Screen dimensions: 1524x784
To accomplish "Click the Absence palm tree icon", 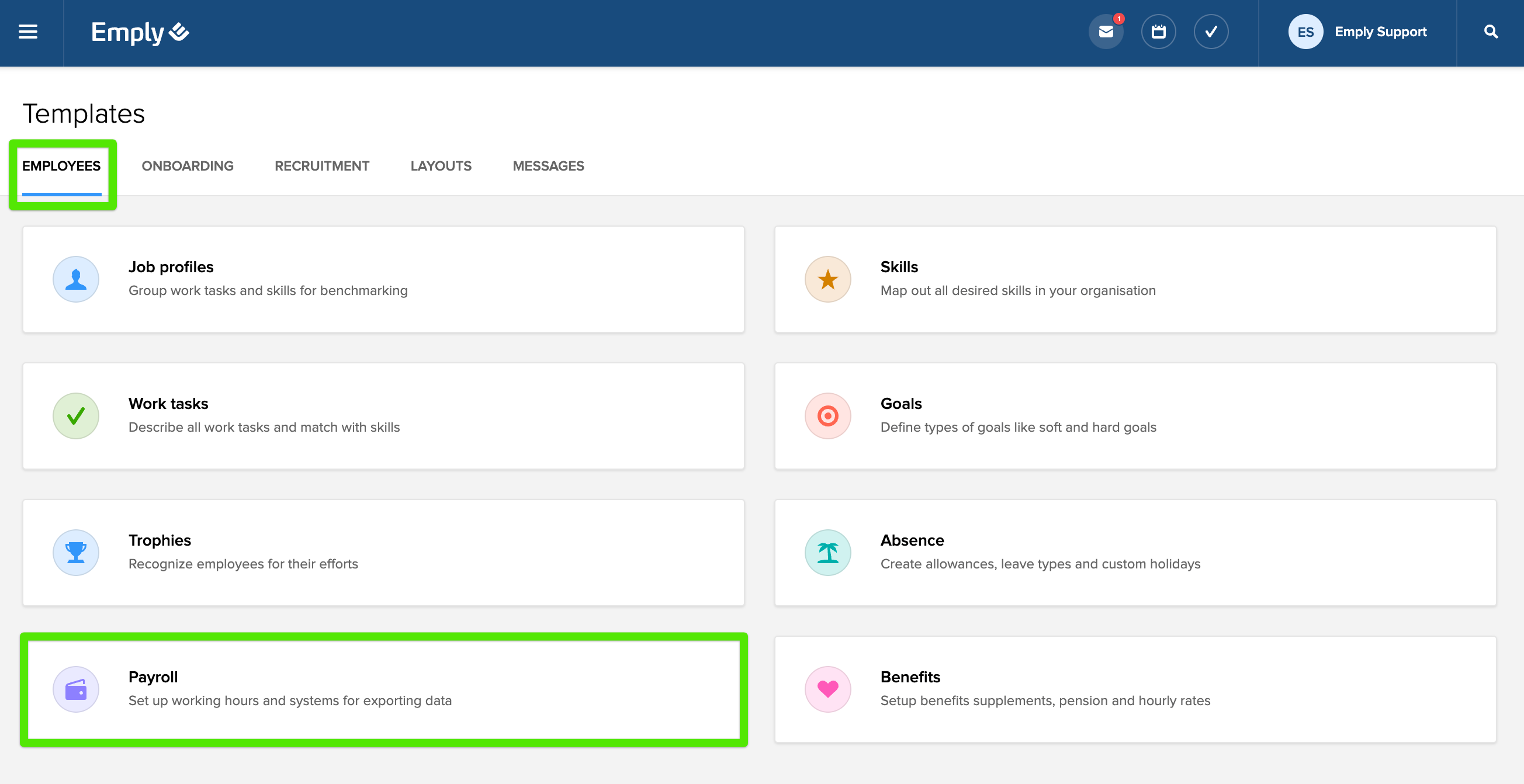I will click(827, 552).
